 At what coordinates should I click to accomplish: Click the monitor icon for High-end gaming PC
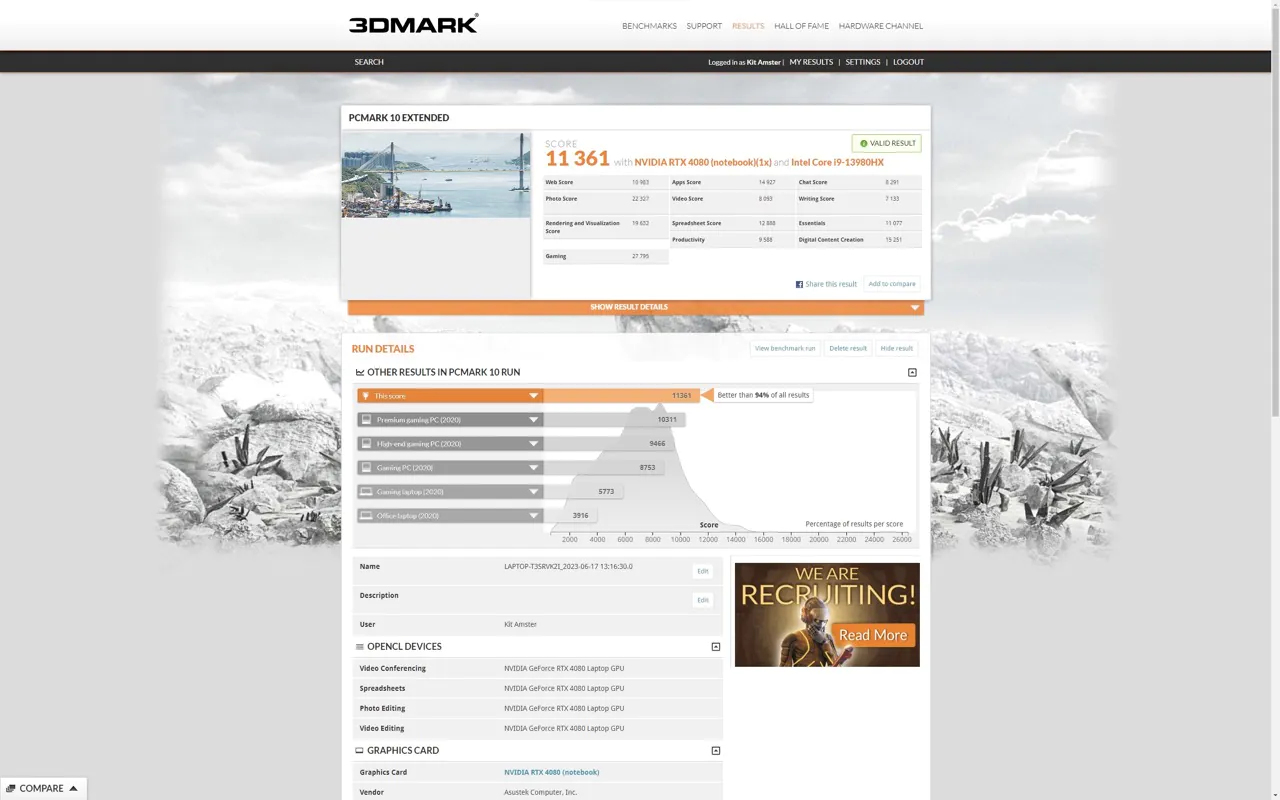pyautogui.click(x=366, y=444)
